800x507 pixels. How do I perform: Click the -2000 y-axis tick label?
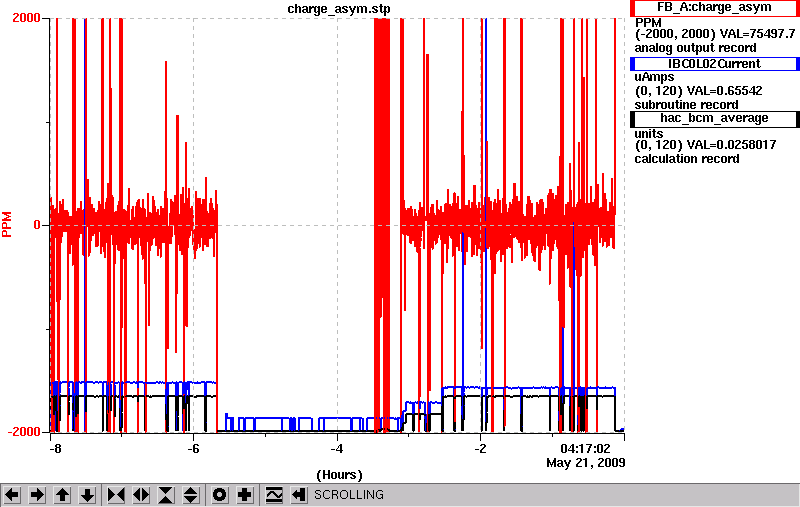24,432
